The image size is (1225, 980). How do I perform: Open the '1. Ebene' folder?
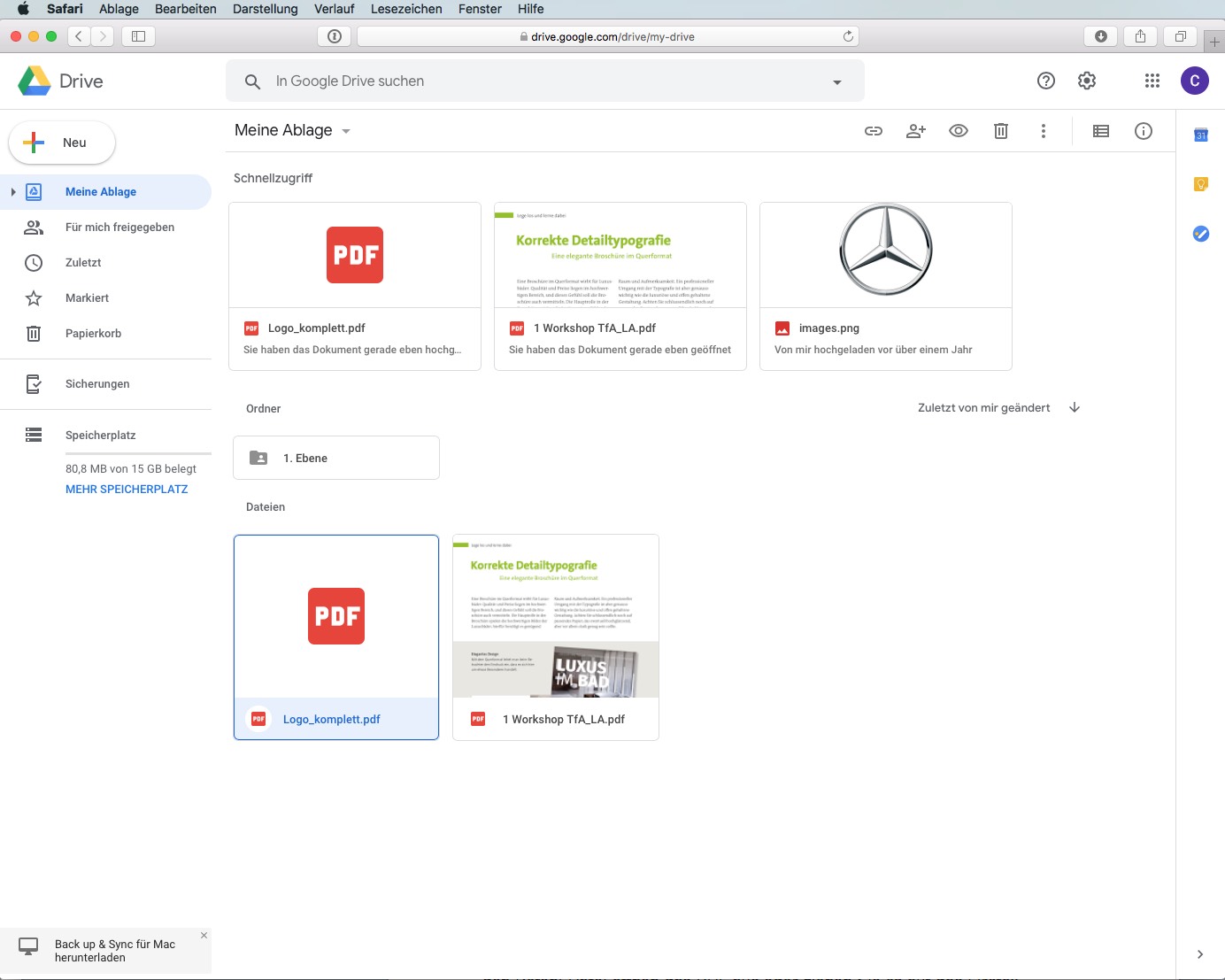click(x=336, y=458)
